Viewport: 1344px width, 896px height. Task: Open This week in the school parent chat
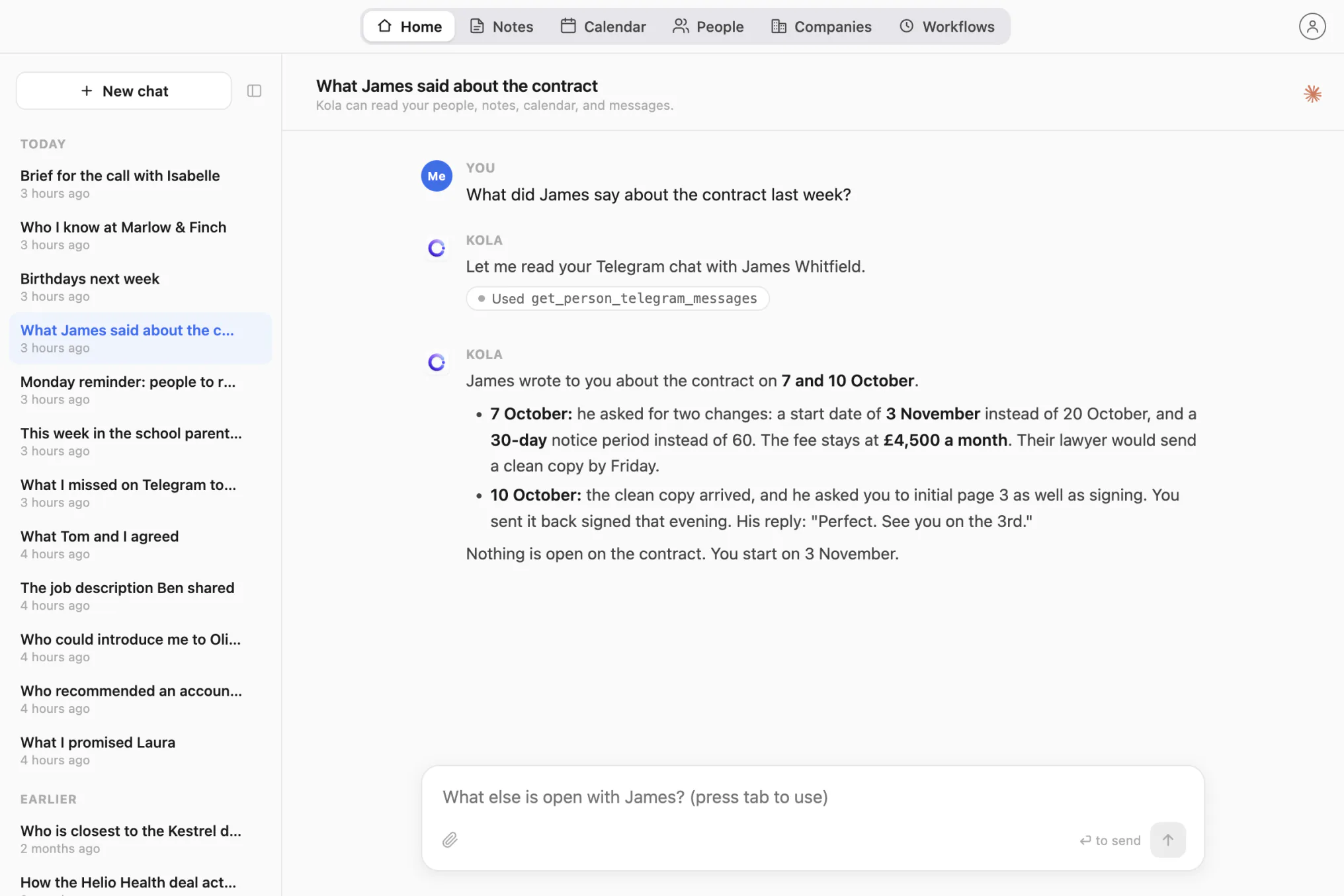coord(140,442)
